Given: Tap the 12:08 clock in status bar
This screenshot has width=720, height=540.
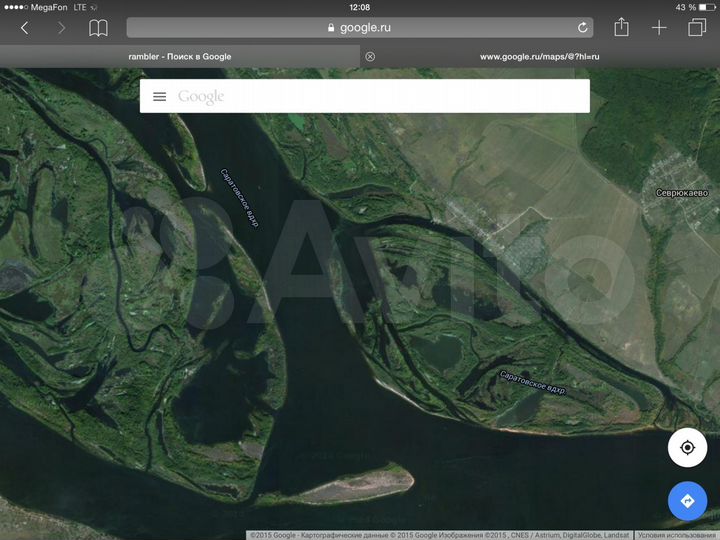Looking at the screenshot, I should pyautogui.click(x=360, y=7).
